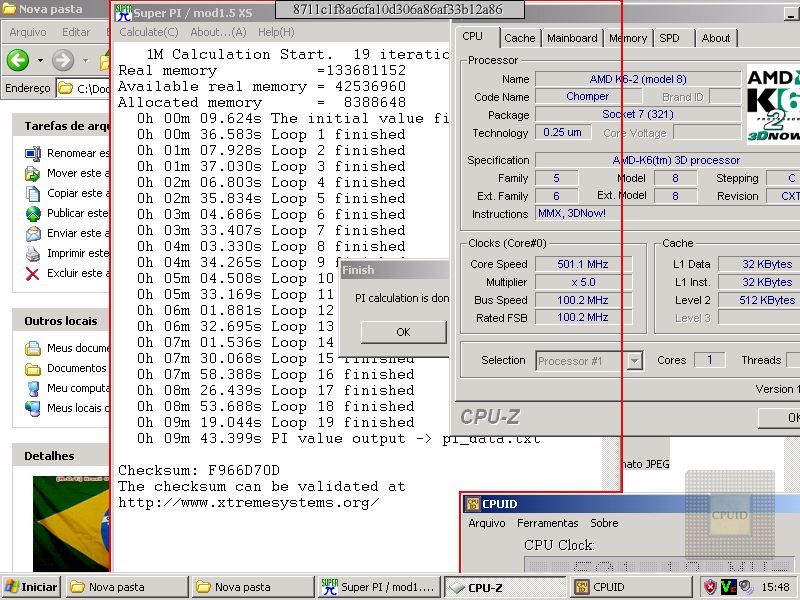Click Excluir este arquivo link
800x600 pixels.
[78, 273]
